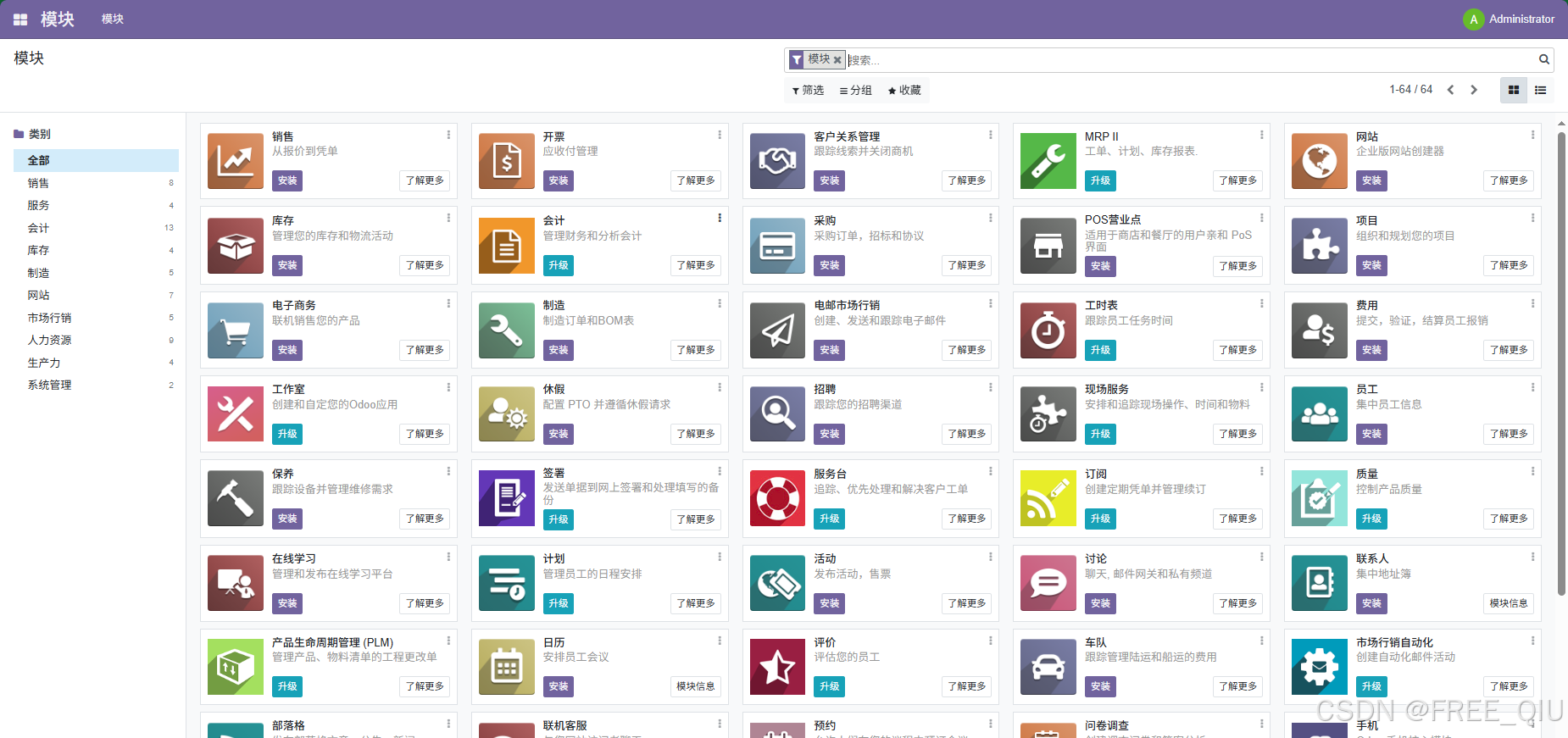This screenshot has width=1568, height=738.
Task: Click the 开票 invoice module icon
Action: (x=507, y=161)
